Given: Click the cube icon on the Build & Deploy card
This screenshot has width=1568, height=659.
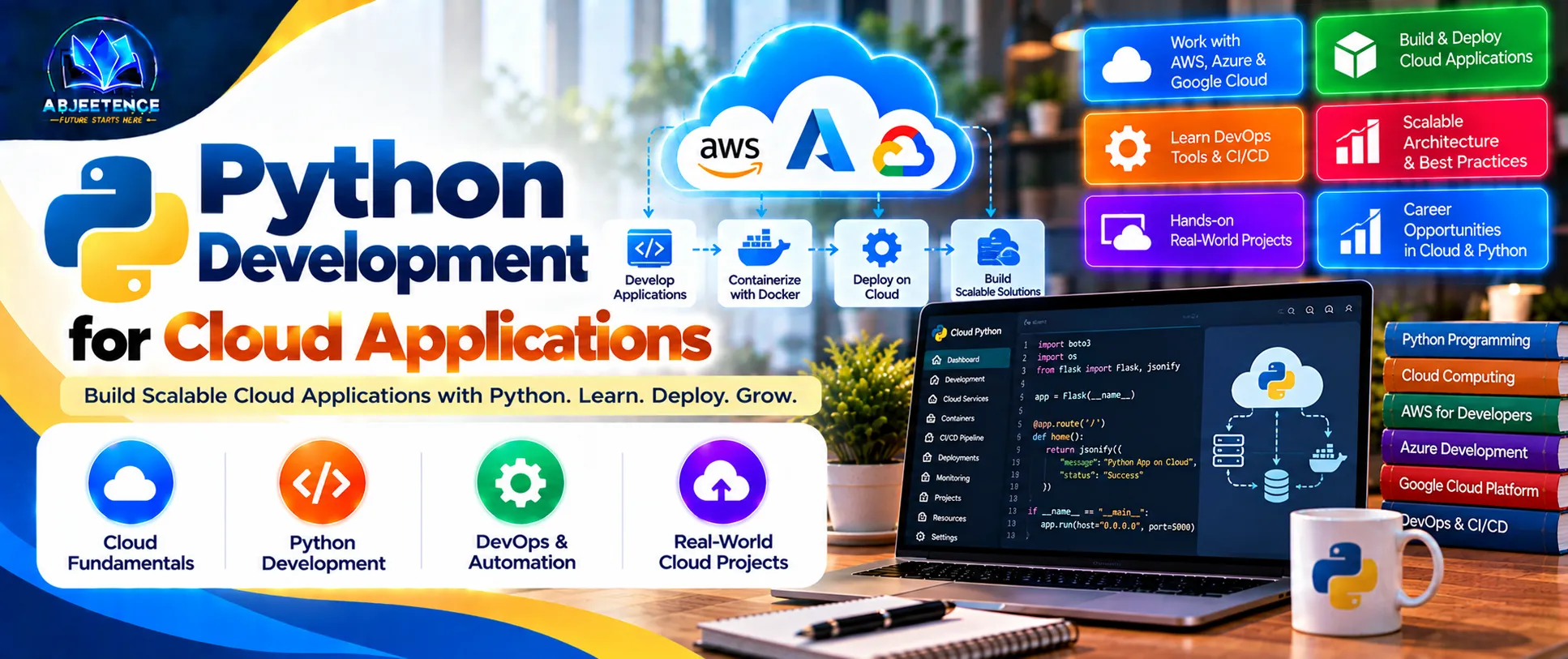Looking at the screenshot, I should (1355, 54).
